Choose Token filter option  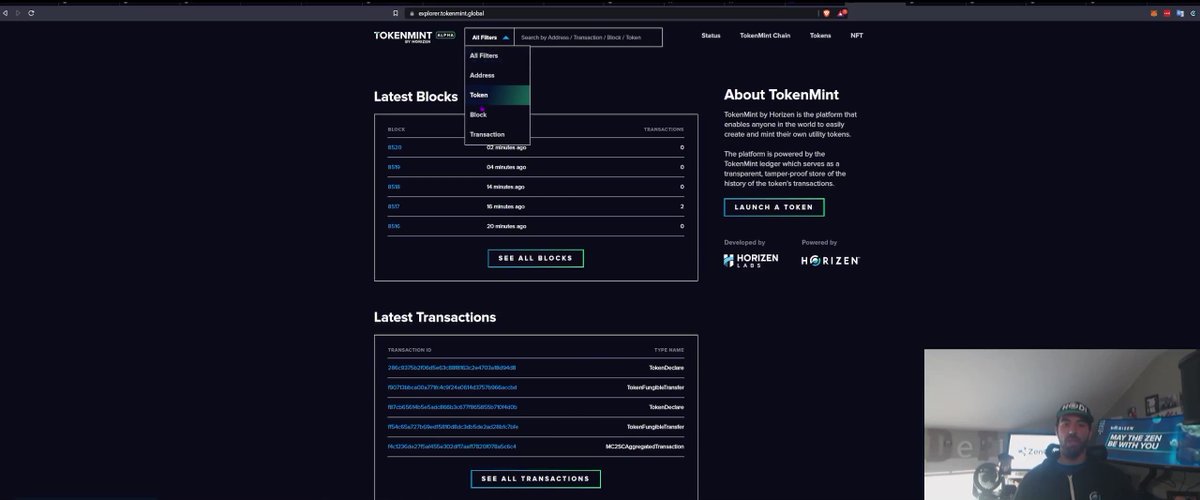pos(497,95)
